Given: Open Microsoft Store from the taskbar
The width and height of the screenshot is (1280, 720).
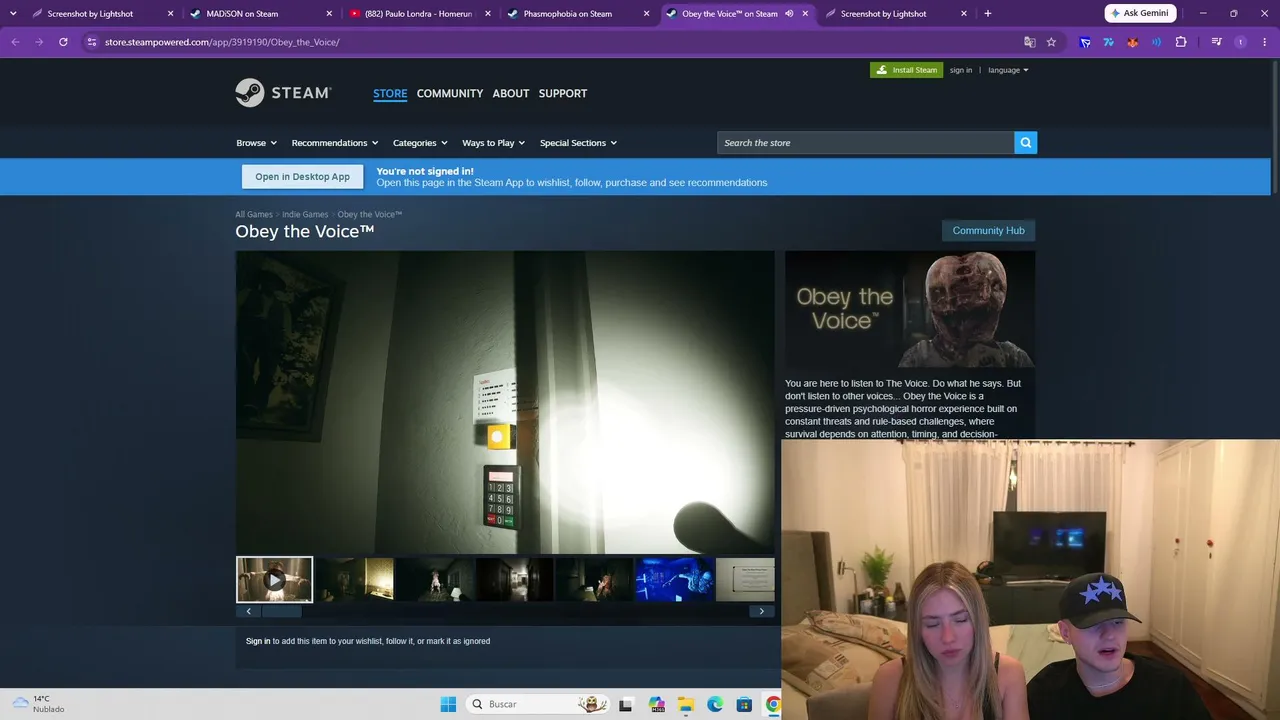Looking at the screenshot, I should click(744, 704).
